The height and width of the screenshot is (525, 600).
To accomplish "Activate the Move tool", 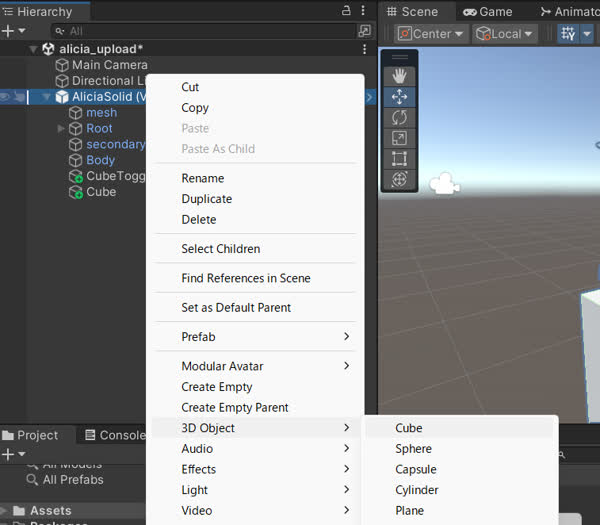I will point(399,97).
